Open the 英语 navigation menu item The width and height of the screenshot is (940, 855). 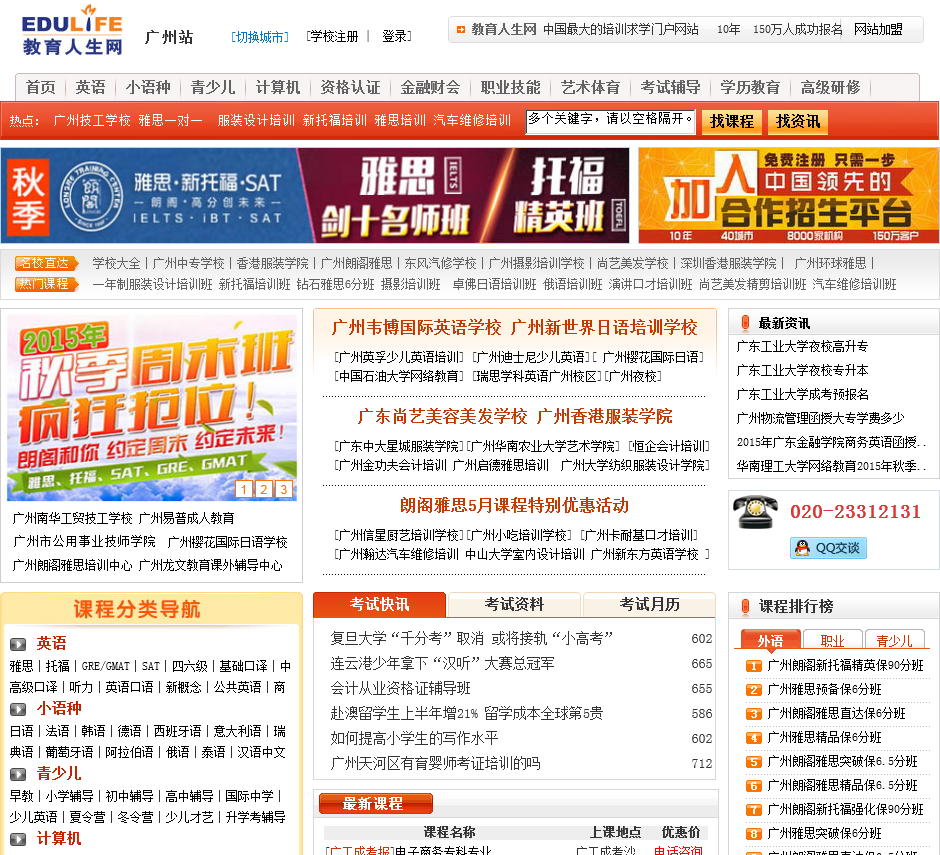coord(91,88)
